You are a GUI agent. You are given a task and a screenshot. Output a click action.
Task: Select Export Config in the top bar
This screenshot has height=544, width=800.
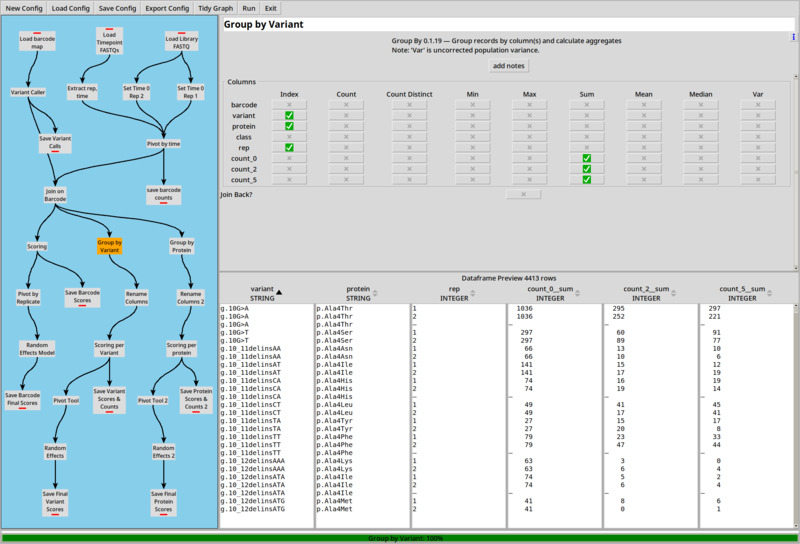tap(167, 8)
